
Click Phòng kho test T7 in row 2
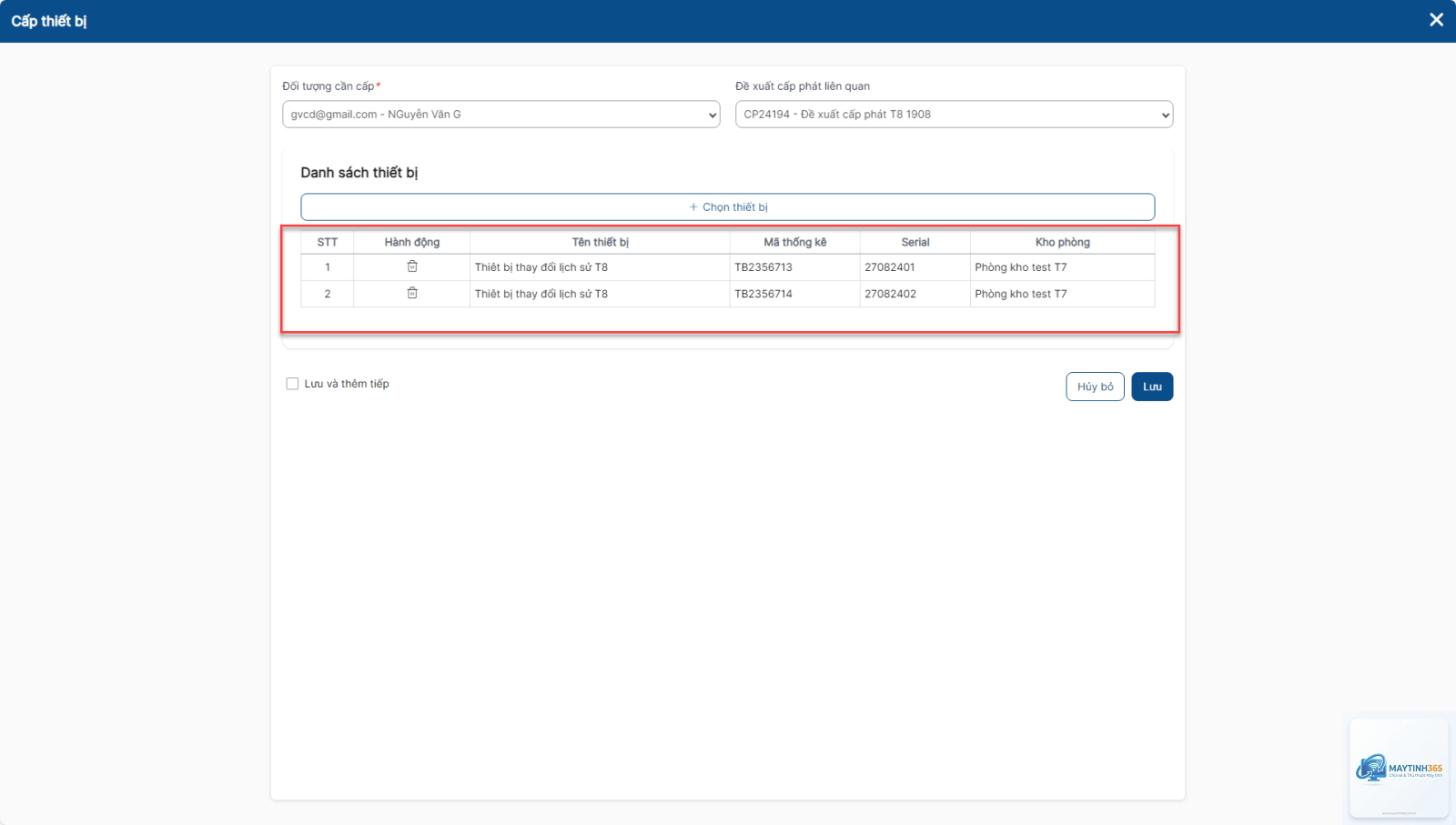[x=1021, y=294]
